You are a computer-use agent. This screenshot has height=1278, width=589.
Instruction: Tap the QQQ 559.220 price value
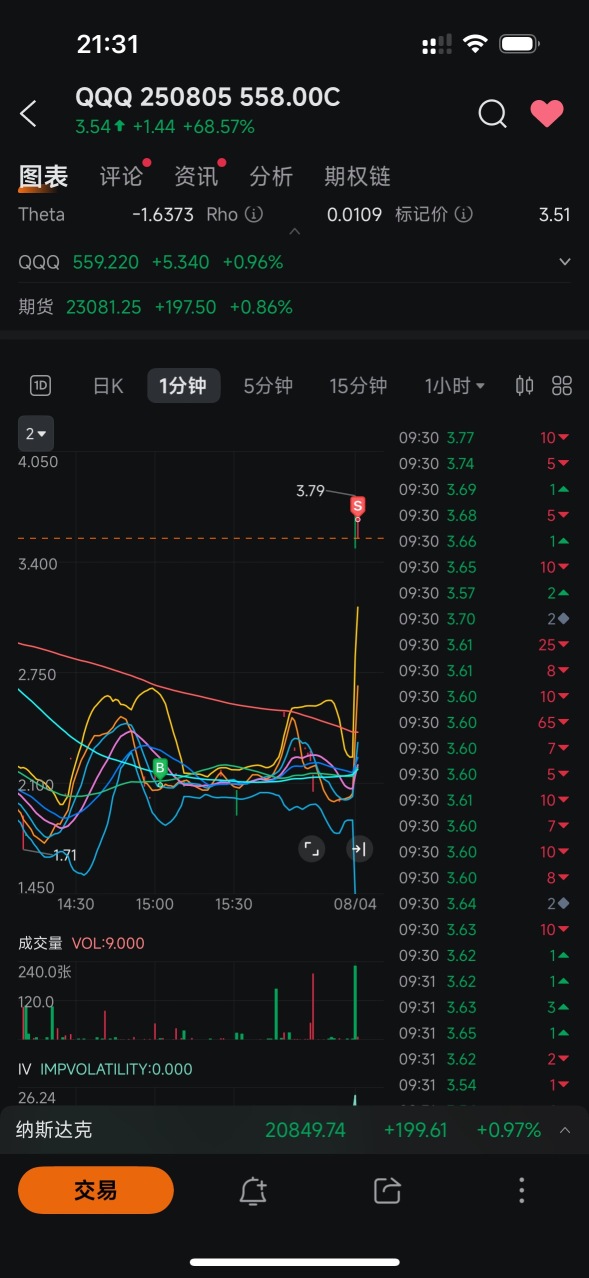click(108, 262)
